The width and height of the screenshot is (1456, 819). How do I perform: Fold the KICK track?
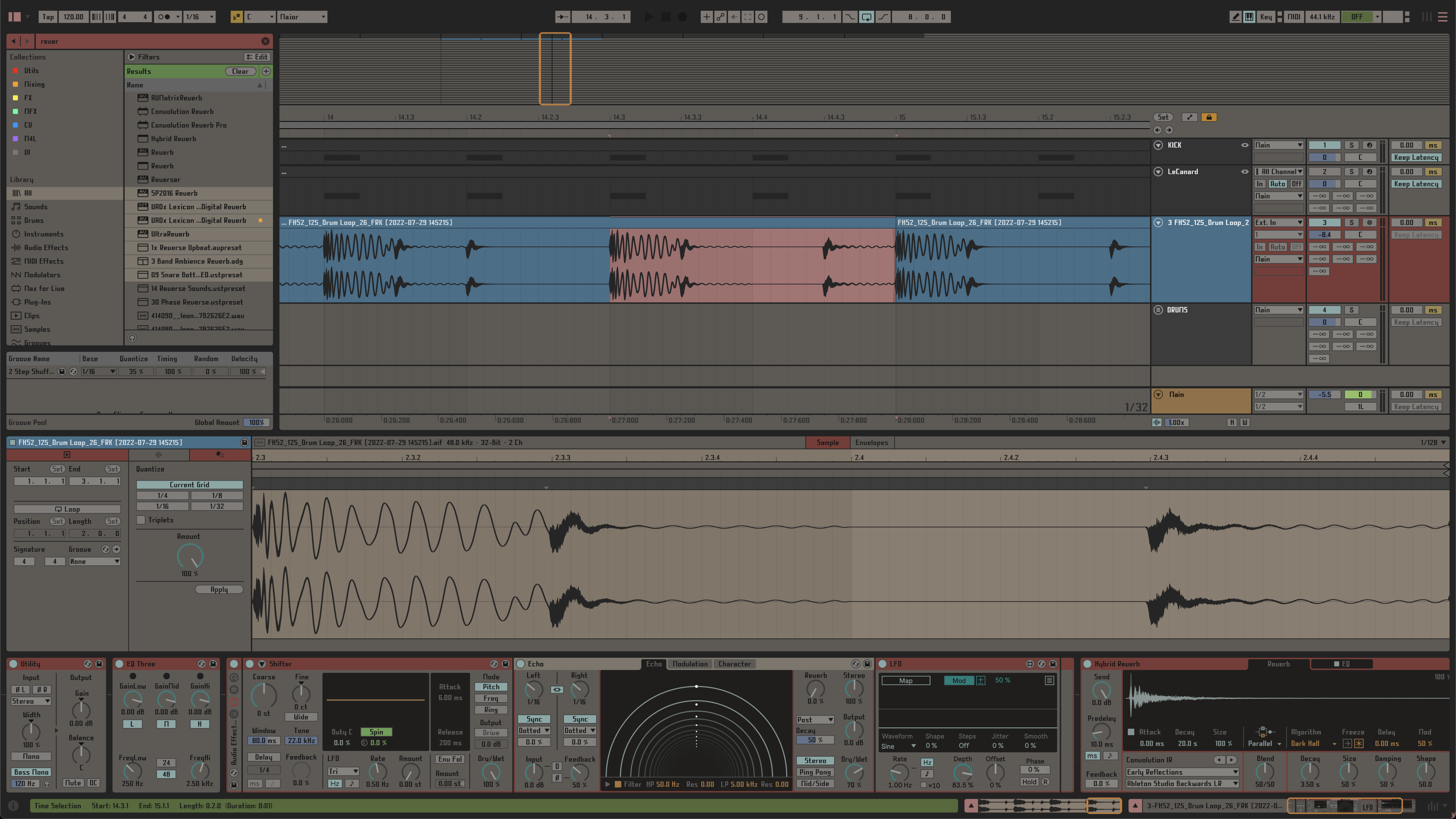click(1158, 145)
